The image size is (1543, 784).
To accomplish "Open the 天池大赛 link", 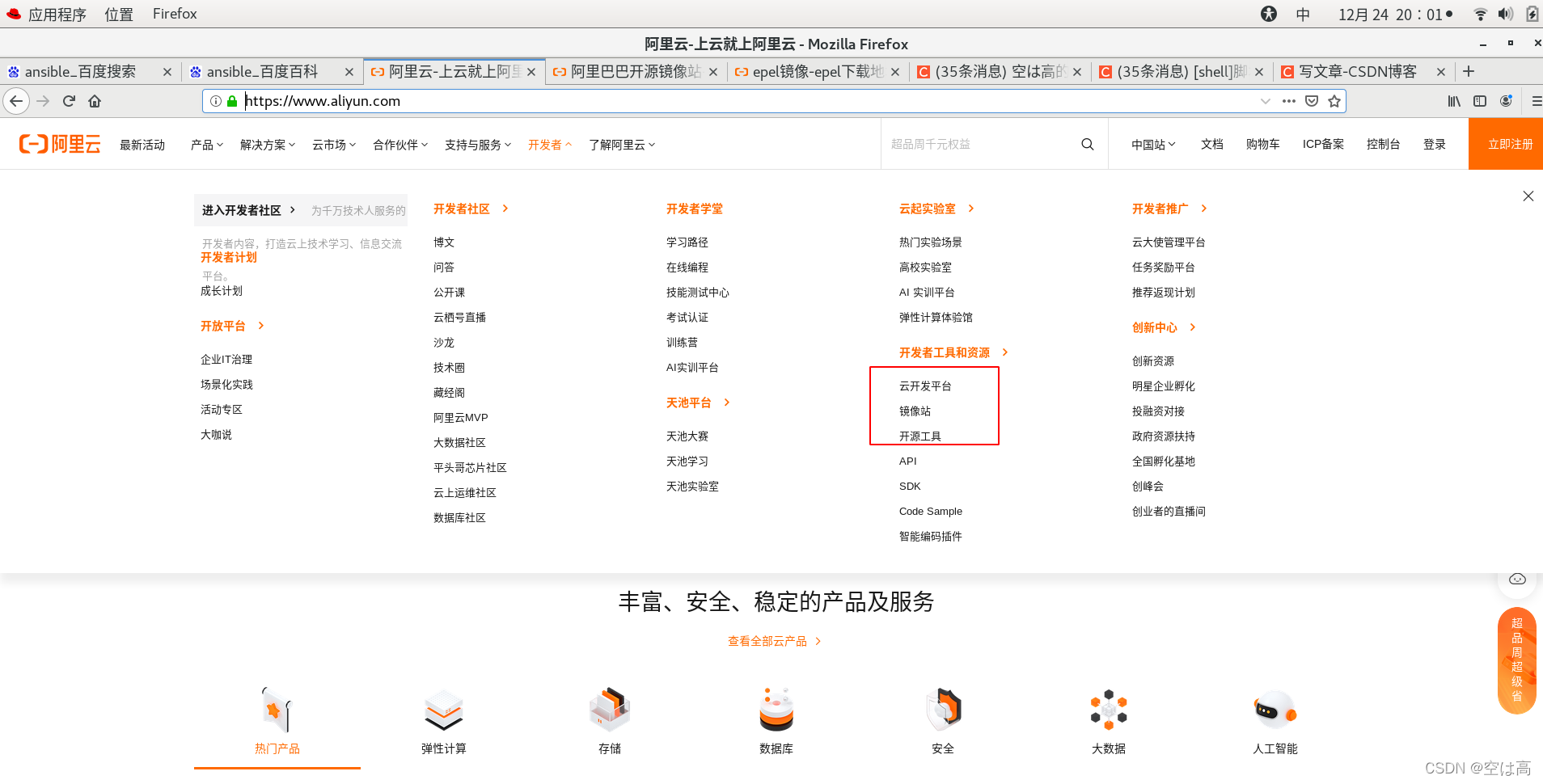I will [x=687, y=436].
